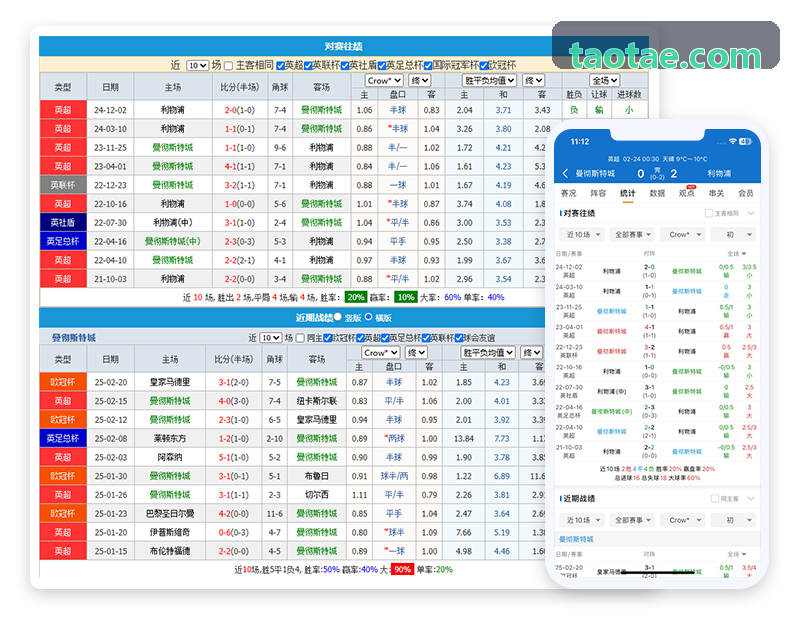800x625 pixels.
Task: Click the navy 英社盾 tag for 22-07-30
Action: (63, 222)
